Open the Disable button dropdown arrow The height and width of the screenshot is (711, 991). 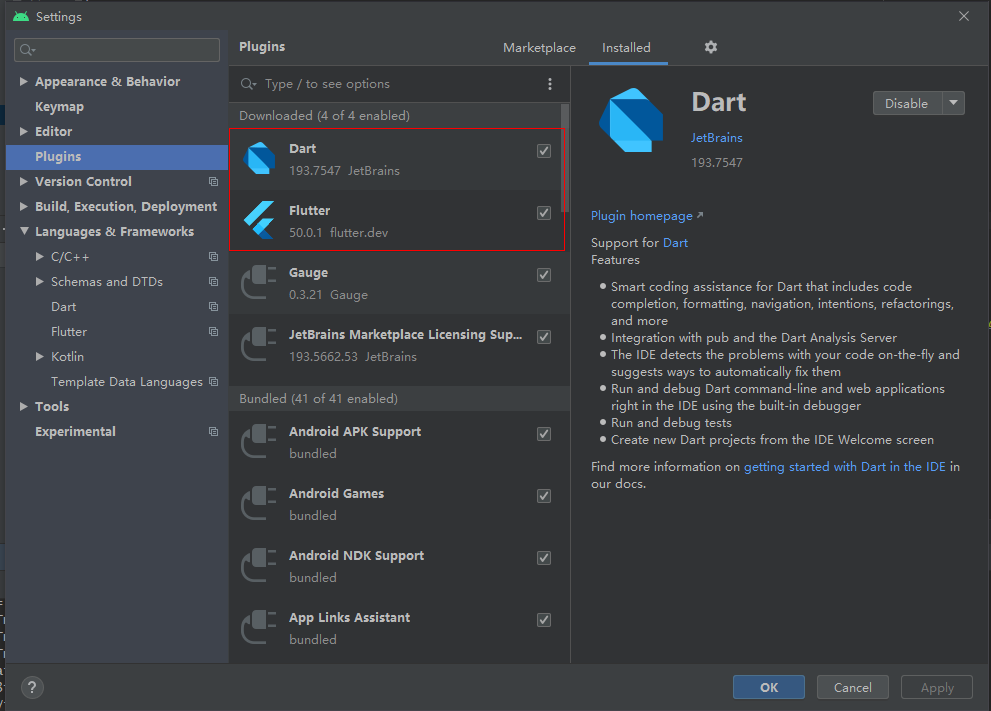[x=953, y=103]
